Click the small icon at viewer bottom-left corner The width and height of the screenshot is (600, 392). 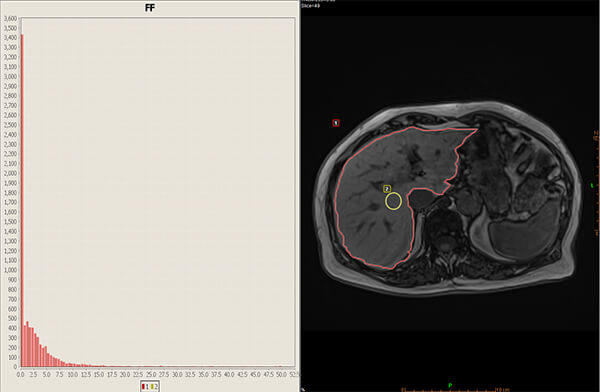click(303, 389)
